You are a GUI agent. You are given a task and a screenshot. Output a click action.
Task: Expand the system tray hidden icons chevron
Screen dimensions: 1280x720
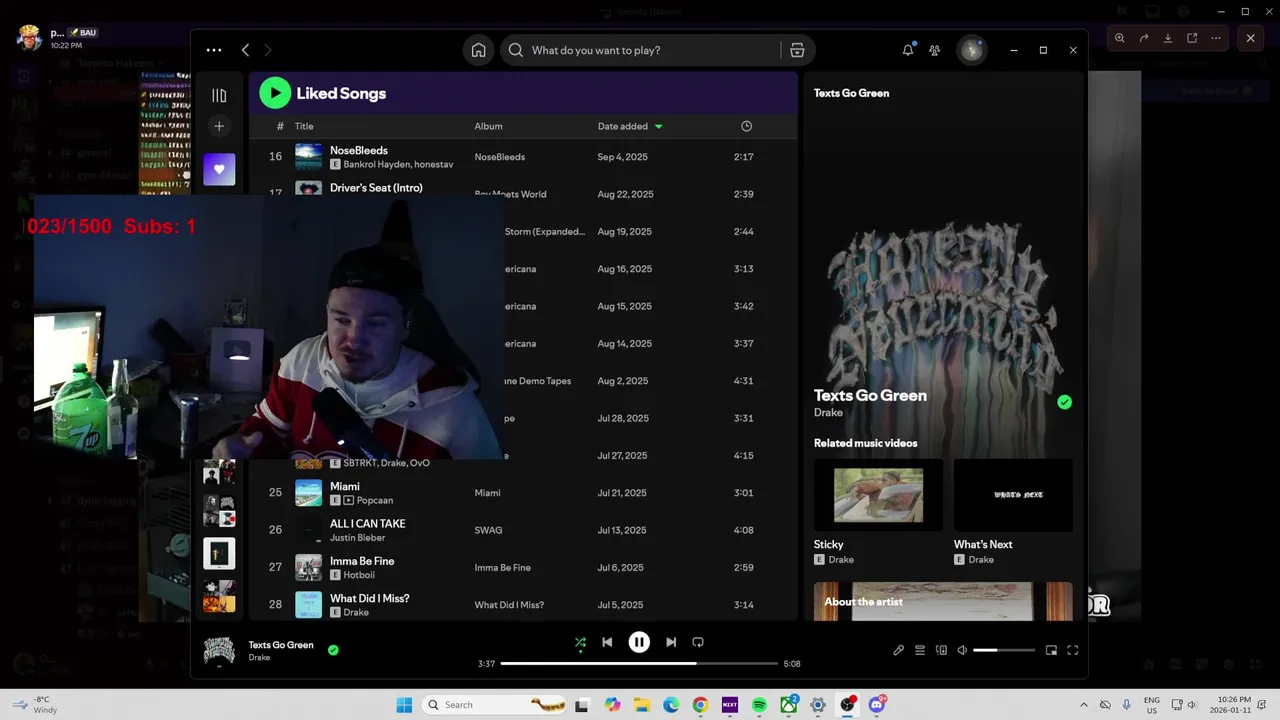[1084, 705]
